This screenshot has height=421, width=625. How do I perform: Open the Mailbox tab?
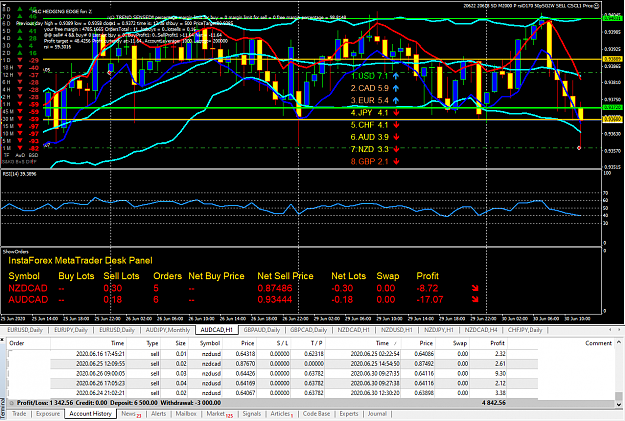(x=186, y=414)
